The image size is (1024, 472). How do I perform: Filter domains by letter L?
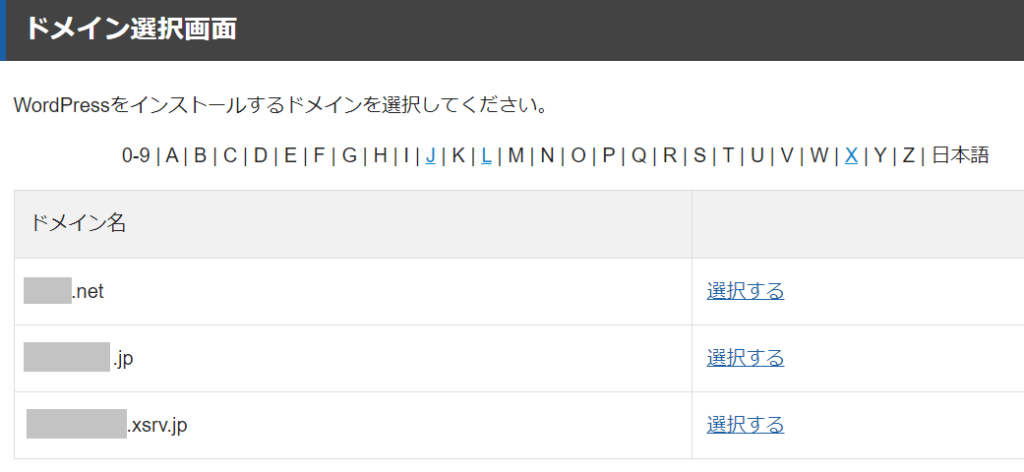tap(486, 155)
